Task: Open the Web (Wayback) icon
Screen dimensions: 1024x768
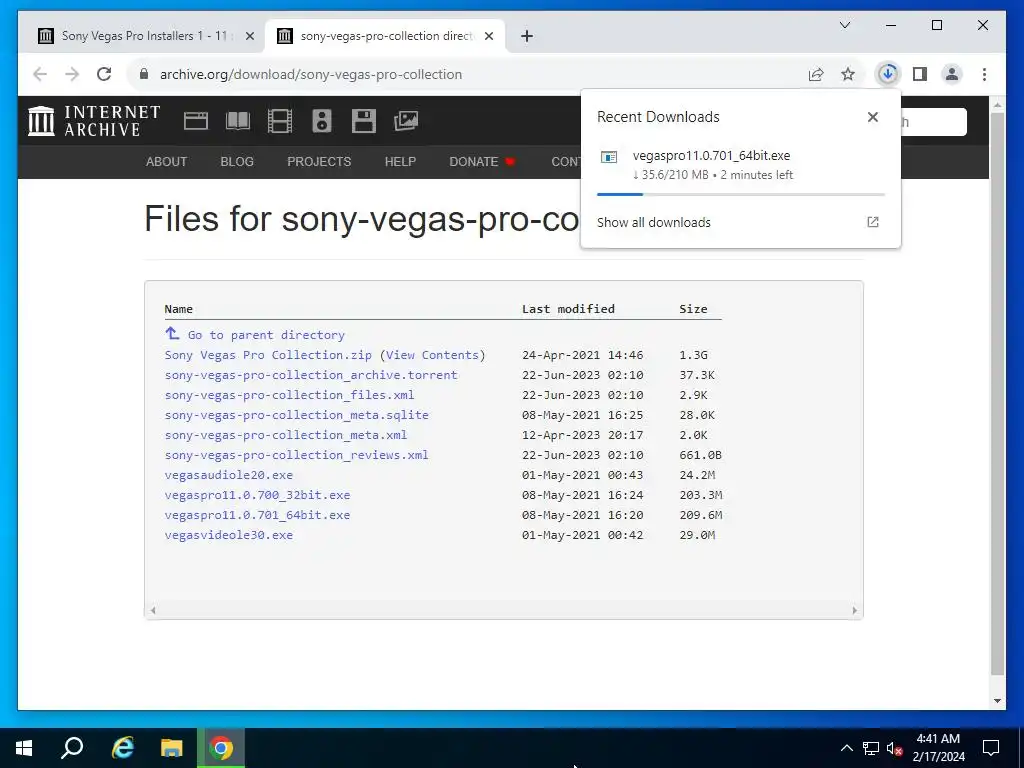Action: (196, 121)
